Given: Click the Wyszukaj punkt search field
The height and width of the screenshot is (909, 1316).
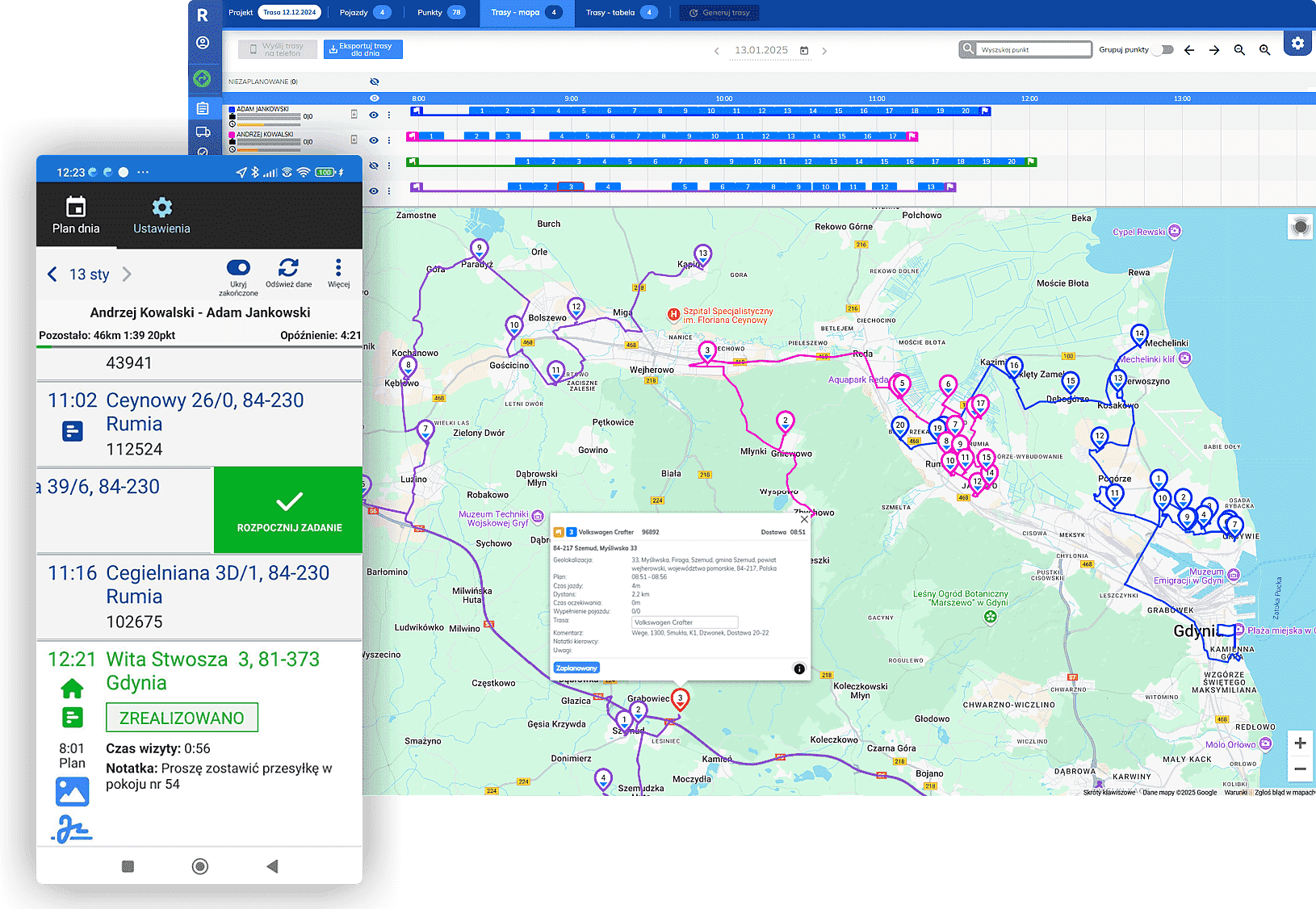Looking at the screenshot, I should click(x=1033, y=50).
